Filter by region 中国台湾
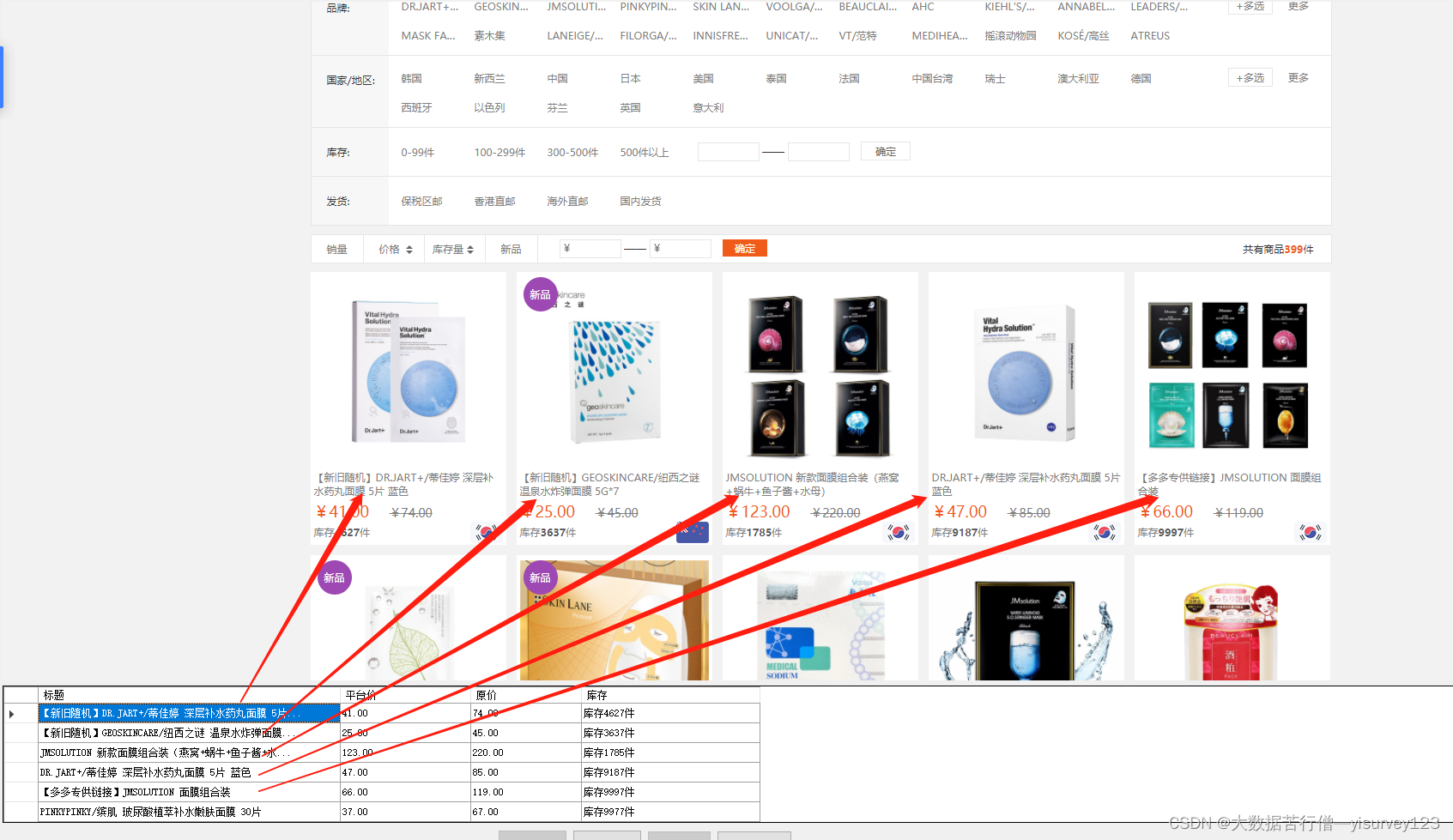This screenshot has width=1453, height=840. tap(933, 79)
